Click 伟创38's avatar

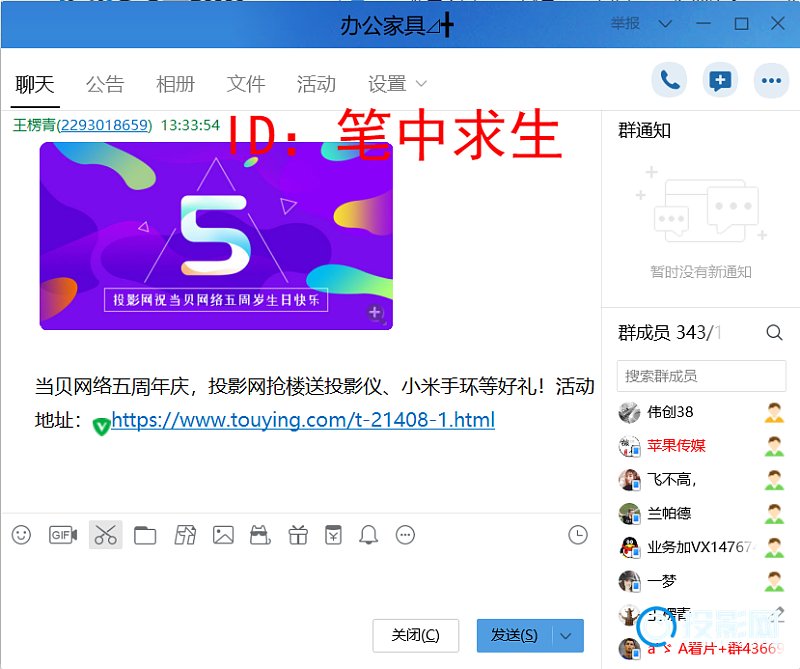(x=629, y=412)
